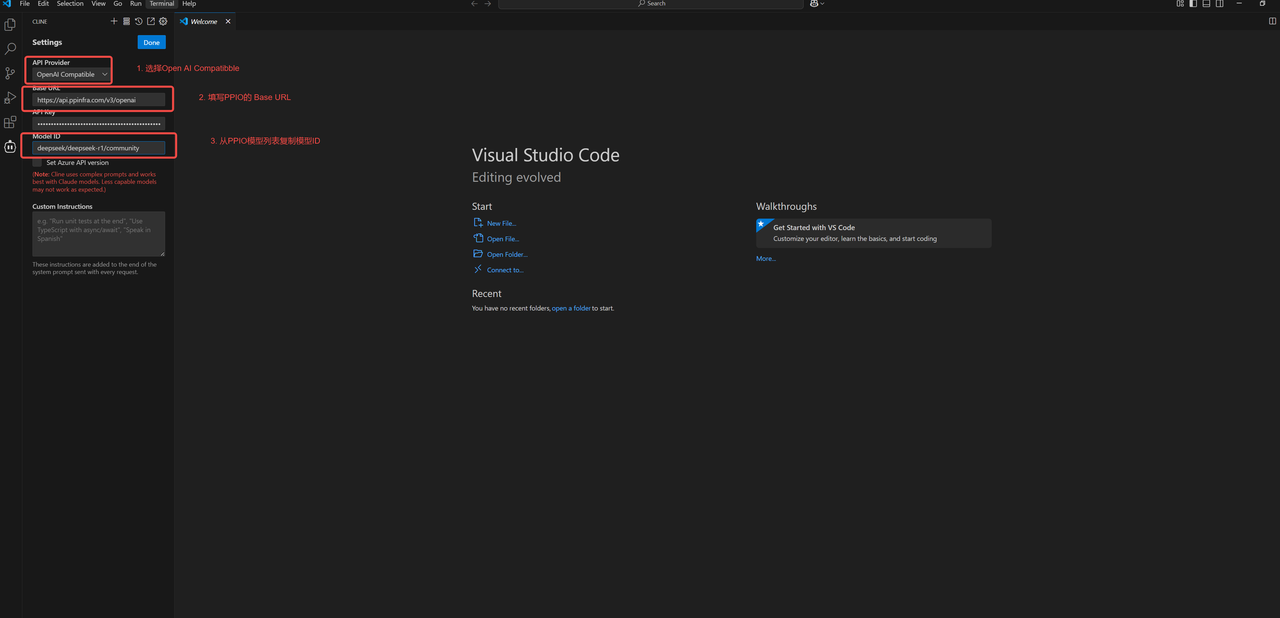
Task: Click the New File icon on Welcome page
Action: tap(478, 223)
